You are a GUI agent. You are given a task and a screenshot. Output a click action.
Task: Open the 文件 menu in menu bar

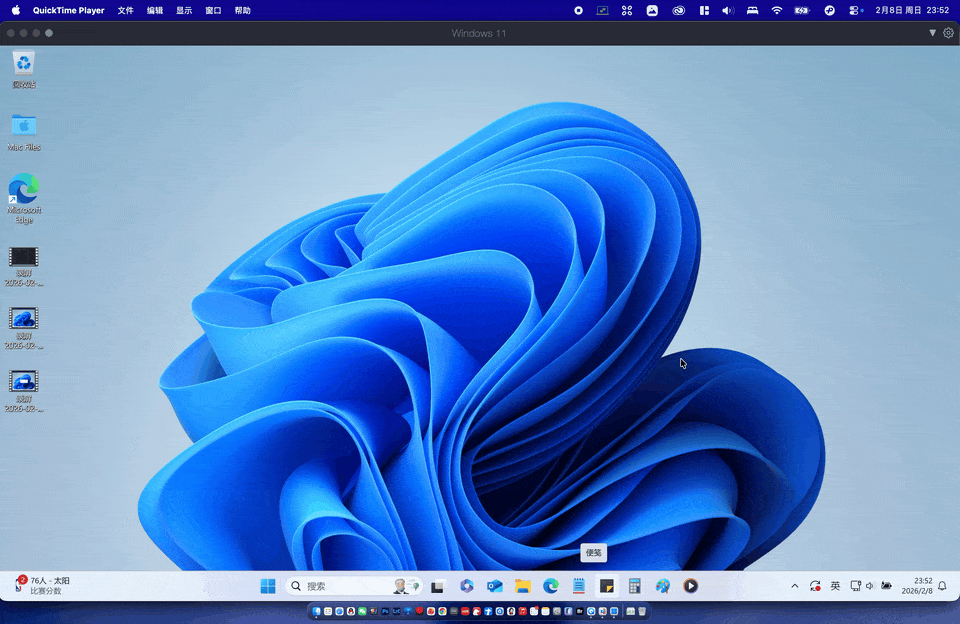[125, 10]
